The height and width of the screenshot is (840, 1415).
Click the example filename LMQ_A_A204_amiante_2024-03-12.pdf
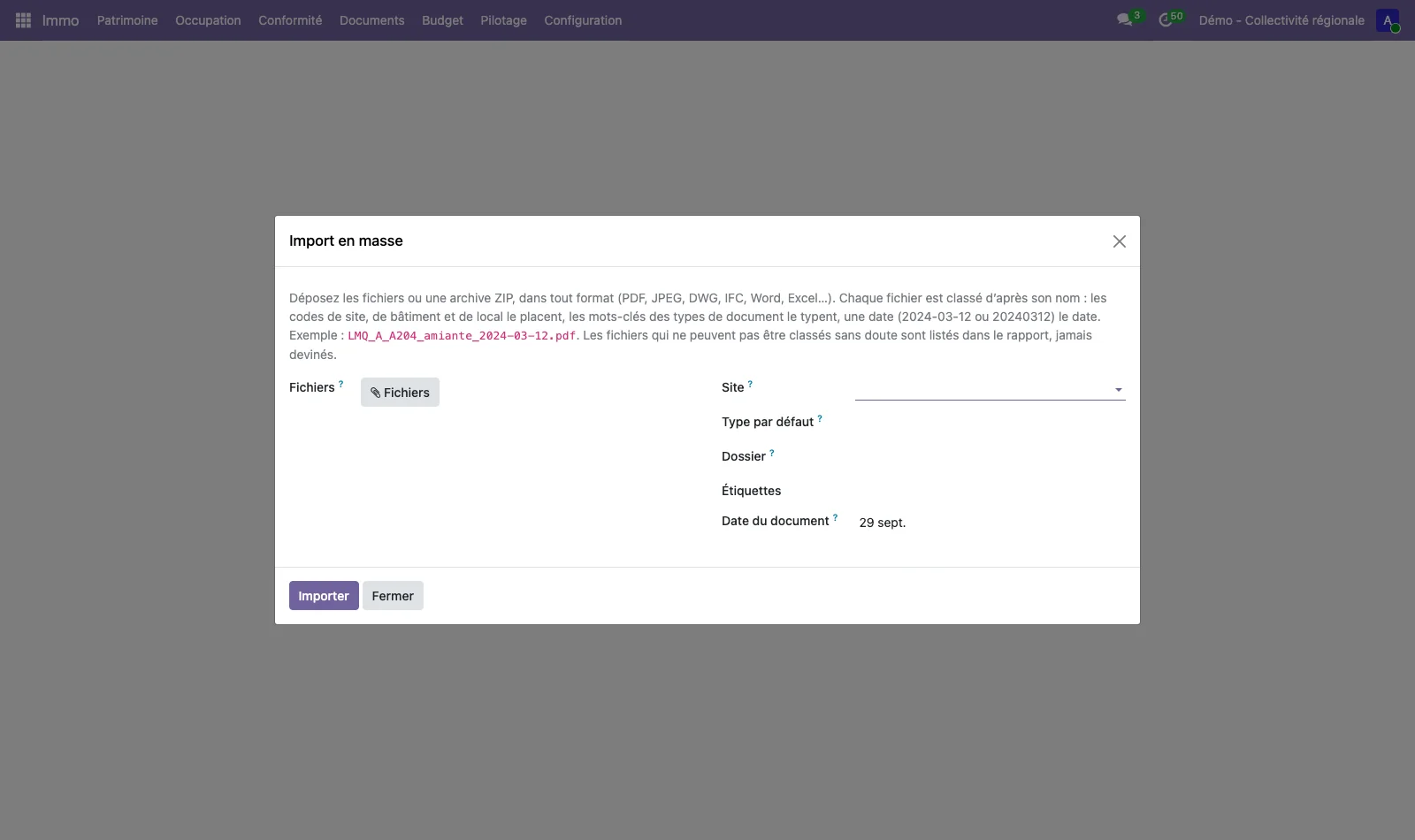(x=462, y=336)
